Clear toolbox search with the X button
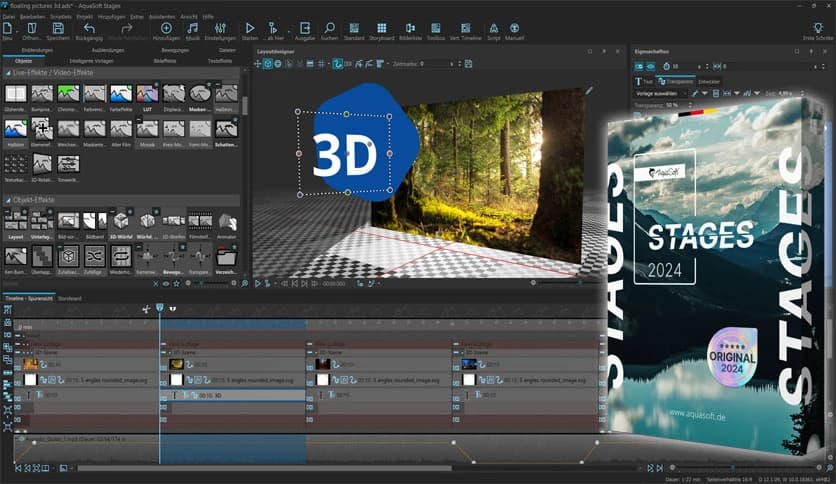The width and height of the screenshot is (836, 484). [156, 284]
